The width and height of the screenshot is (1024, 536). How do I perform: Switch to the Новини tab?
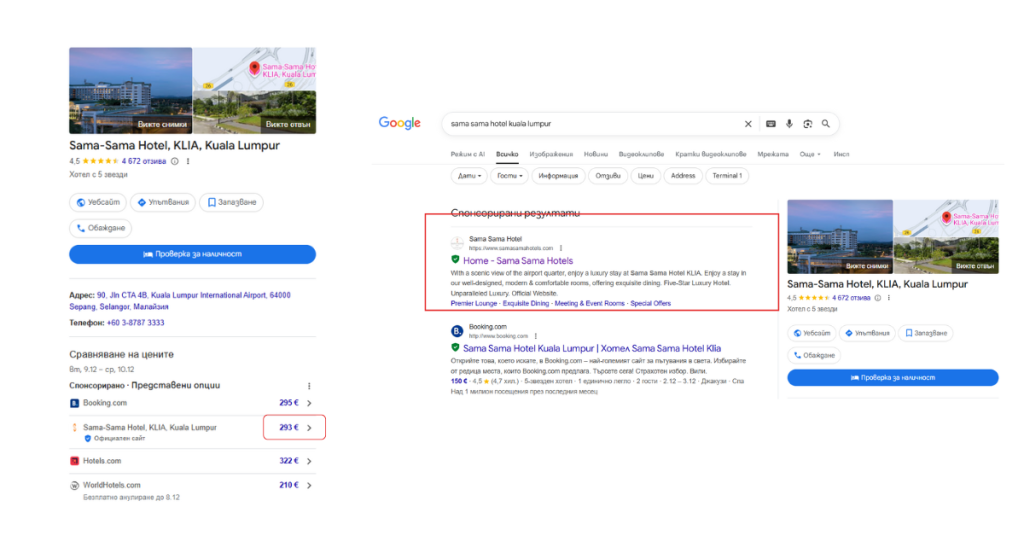tap(595, 154)
